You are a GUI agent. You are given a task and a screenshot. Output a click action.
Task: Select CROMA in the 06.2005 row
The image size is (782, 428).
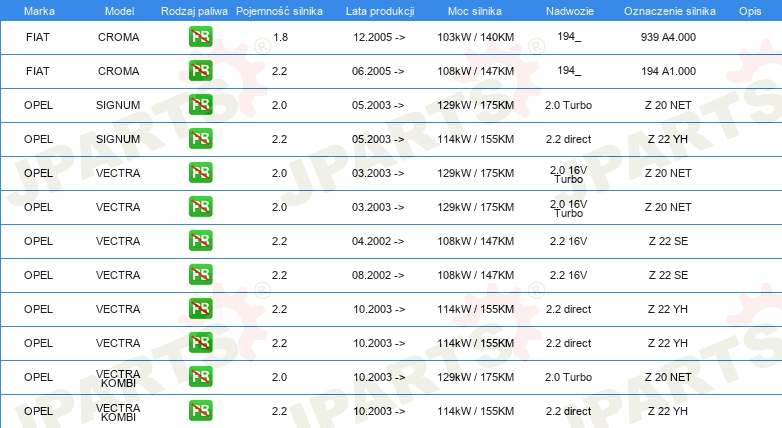pyautogui.click(x=118, y=71)
